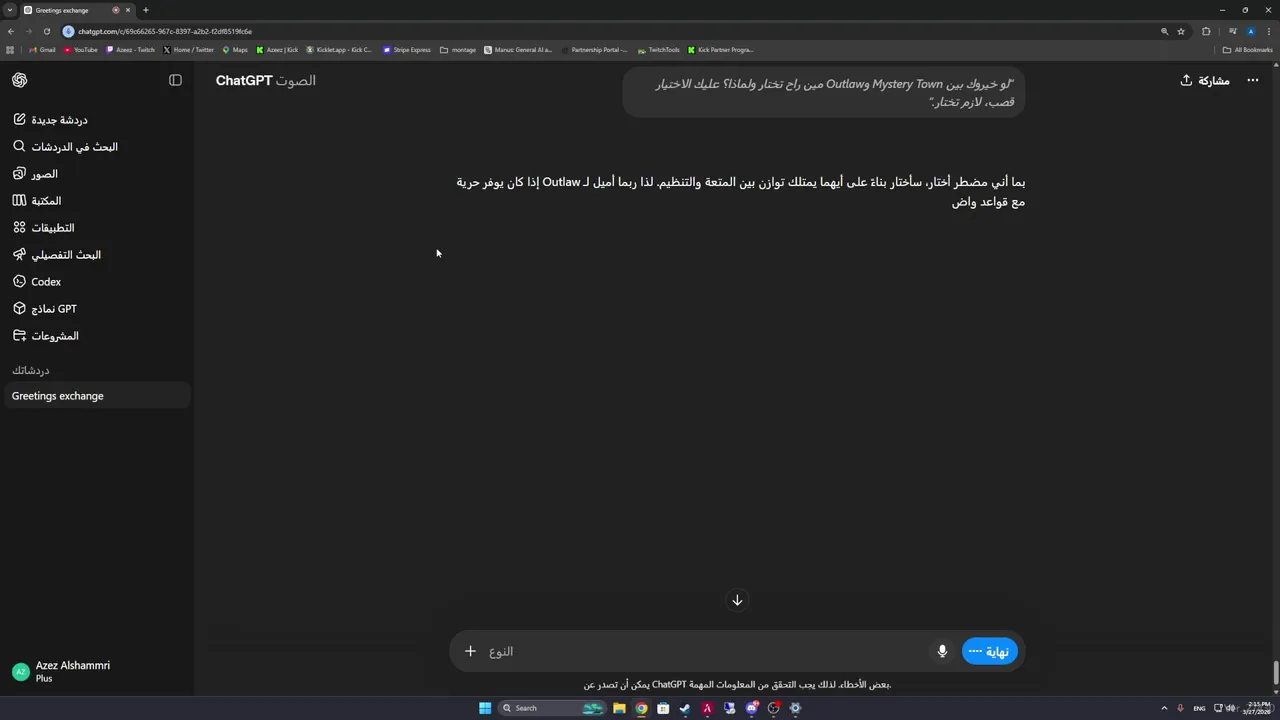Open Projects (المشروعات) in the sidebar
The height and width of the screenshot is (720, 1280).
46,336
